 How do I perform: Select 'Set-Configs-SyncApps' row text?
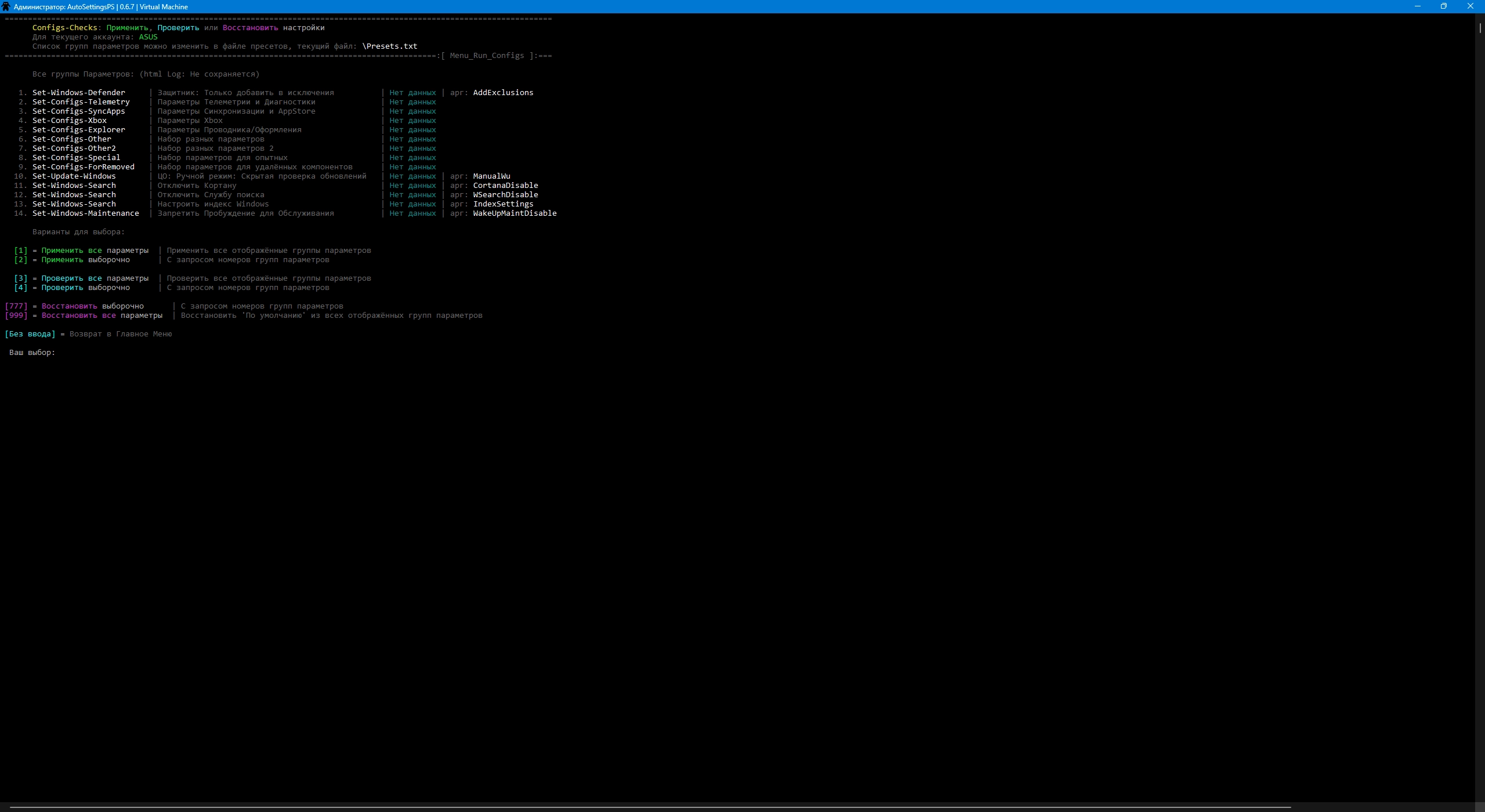79,111
